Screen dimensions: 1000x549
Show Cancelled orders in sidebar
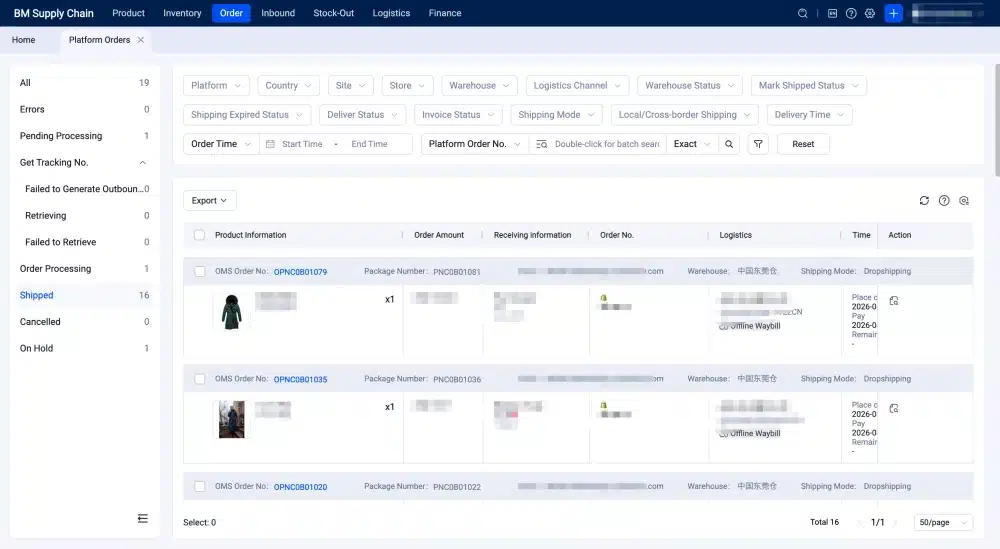[84, 322]
